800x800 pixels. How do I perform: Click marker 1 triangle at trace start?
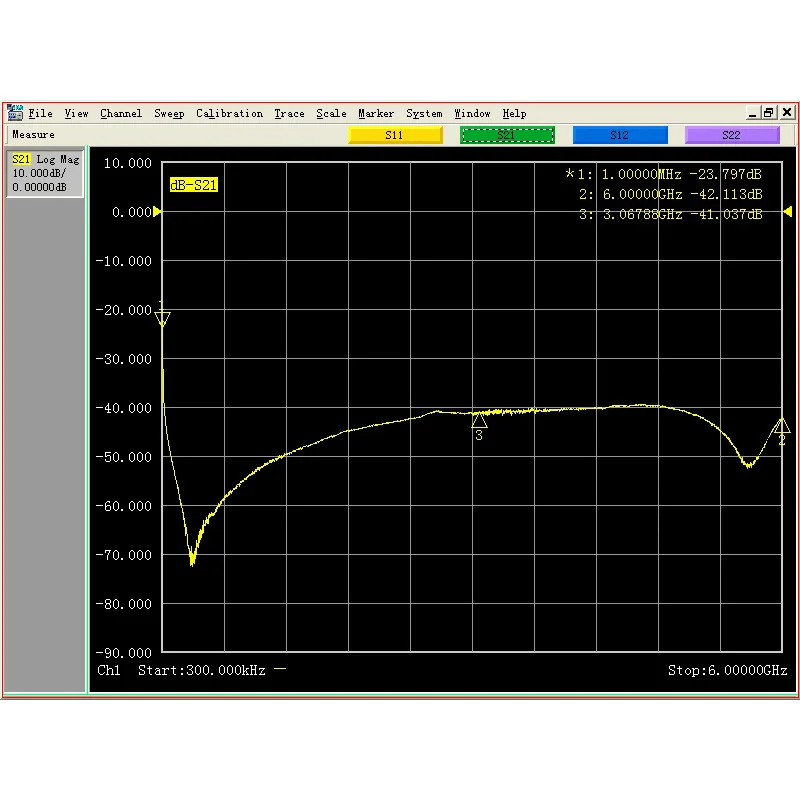pyautogui.click(x=162, y=318)
